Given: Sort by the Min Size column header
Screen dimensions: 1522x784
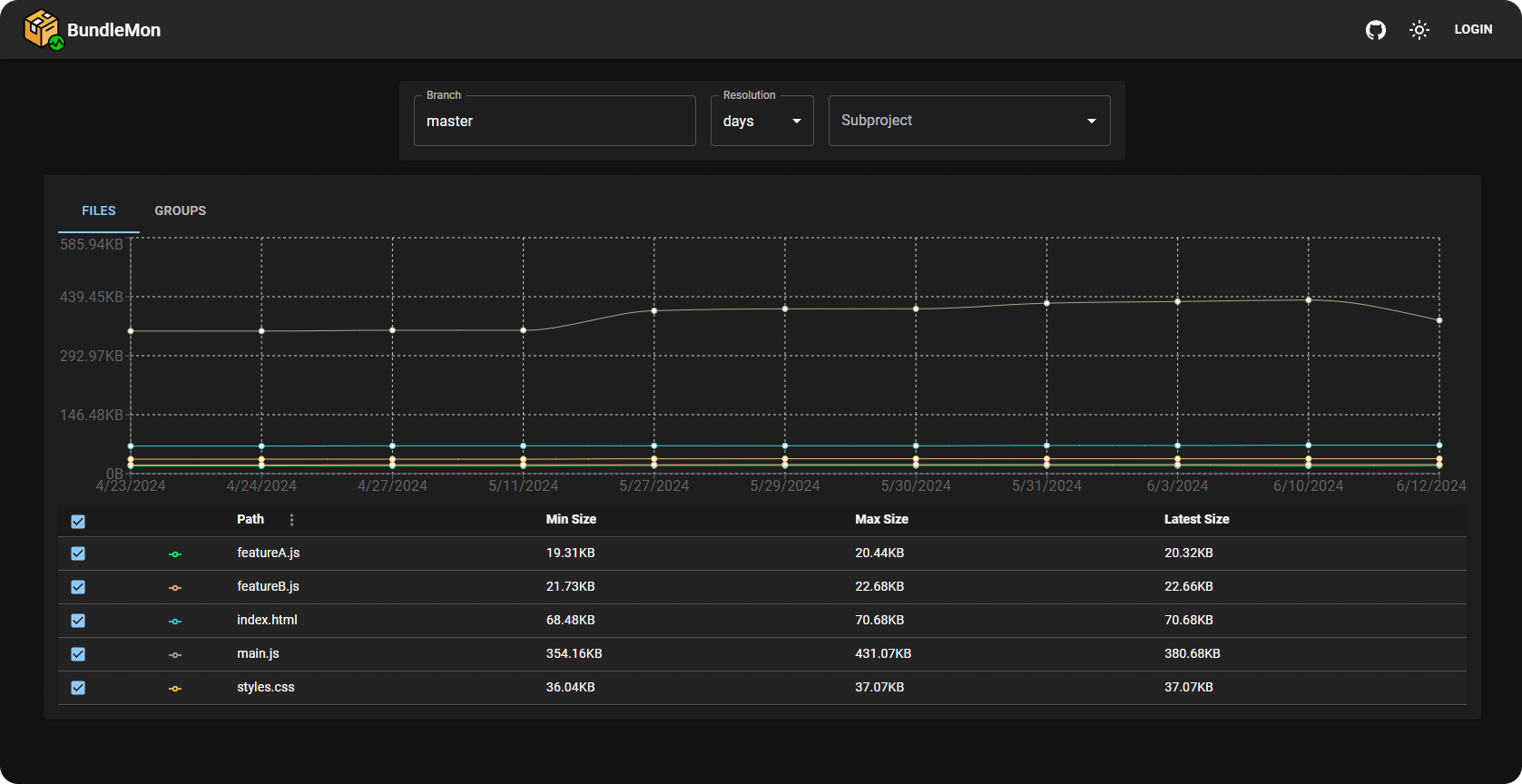Looking at the screenshot, I should click(571, 519).
